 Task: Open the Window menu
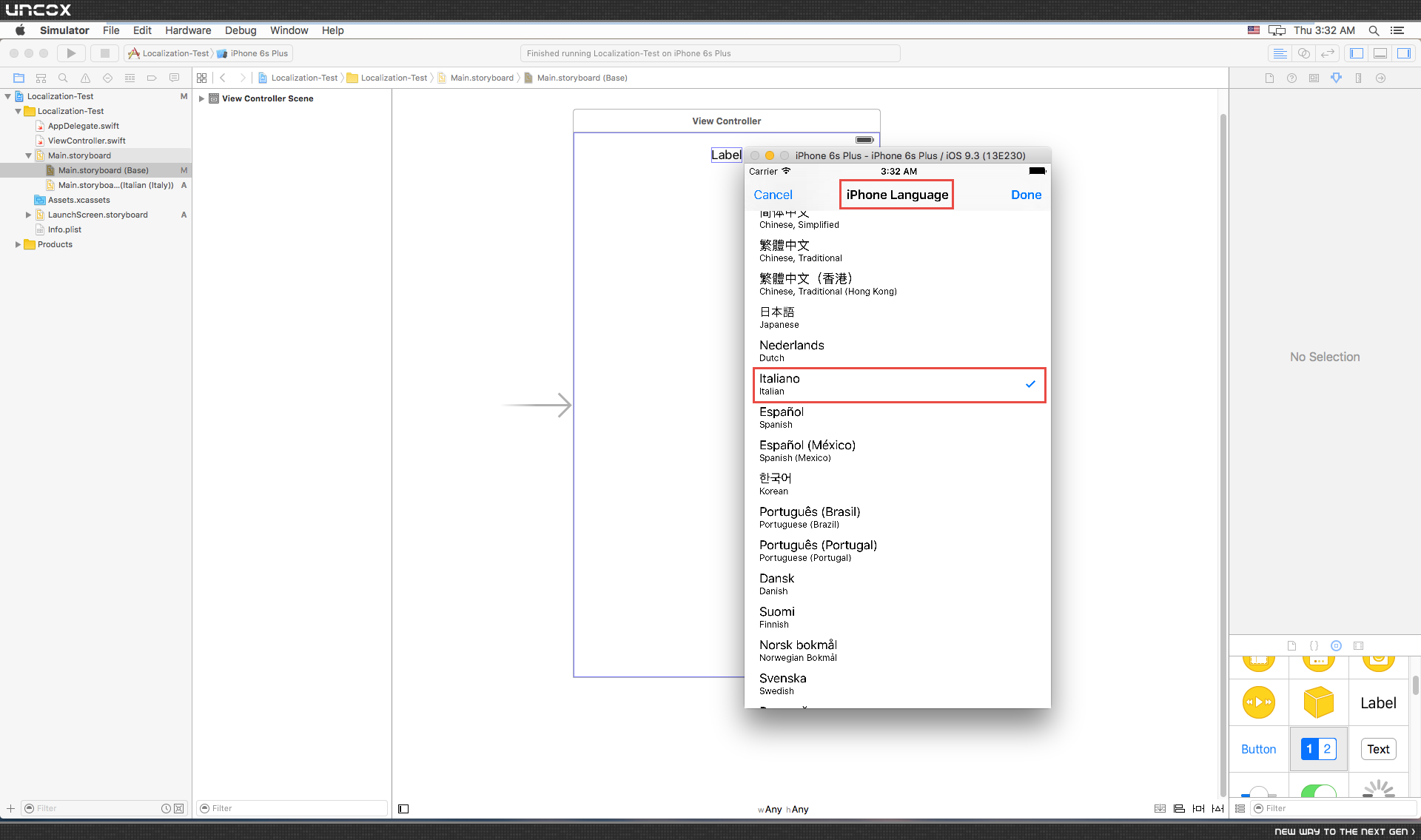[289, 30]
